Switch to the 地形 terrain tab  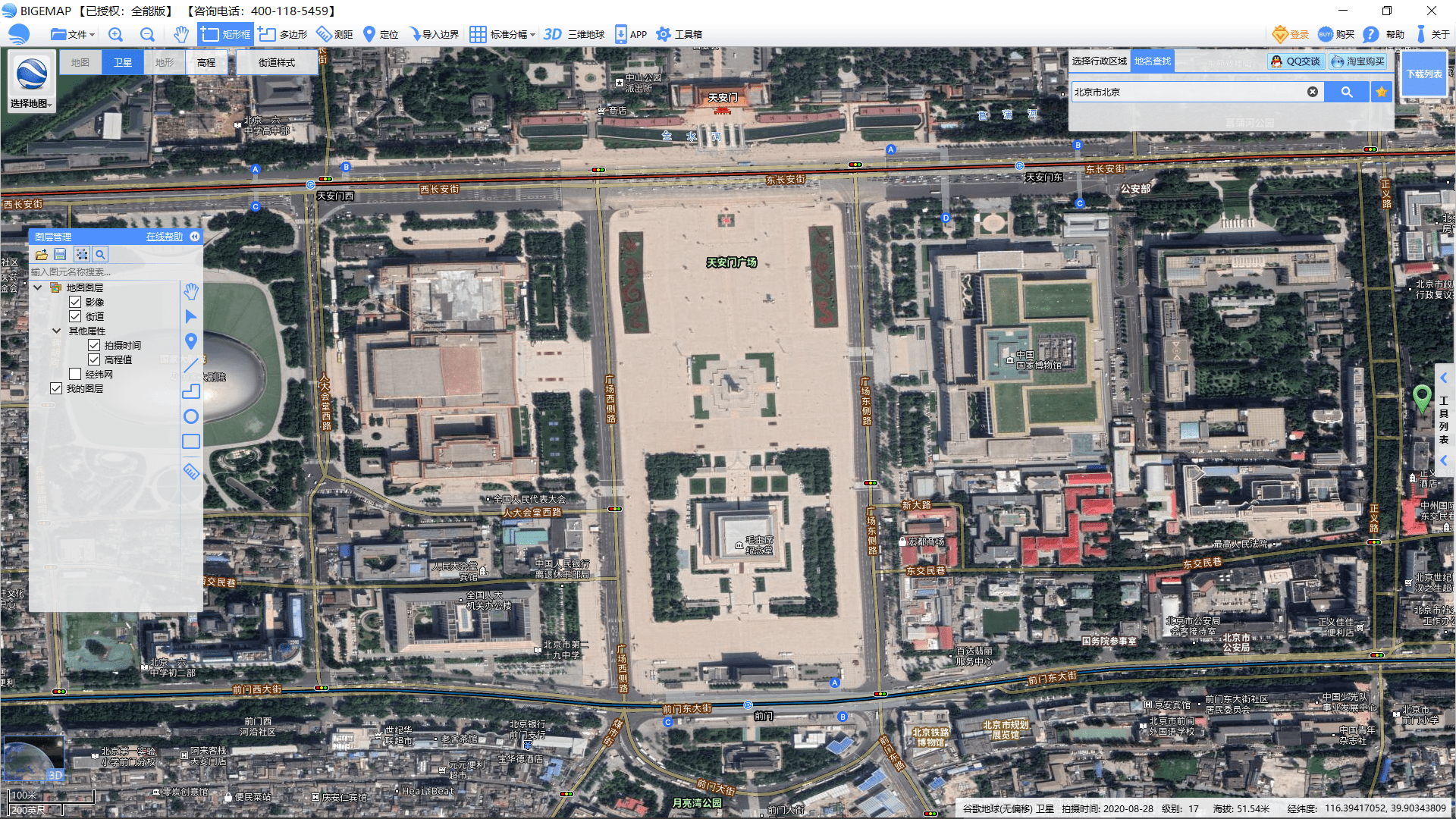[165, 62]
